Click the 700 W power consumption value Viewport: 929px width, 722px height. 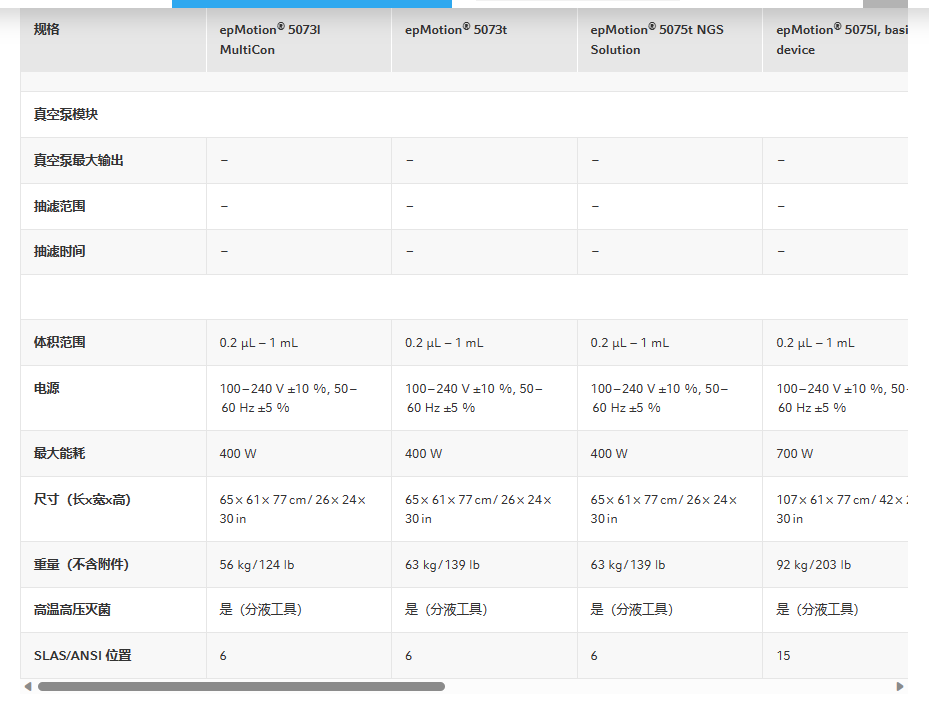[x=795, y=454]
